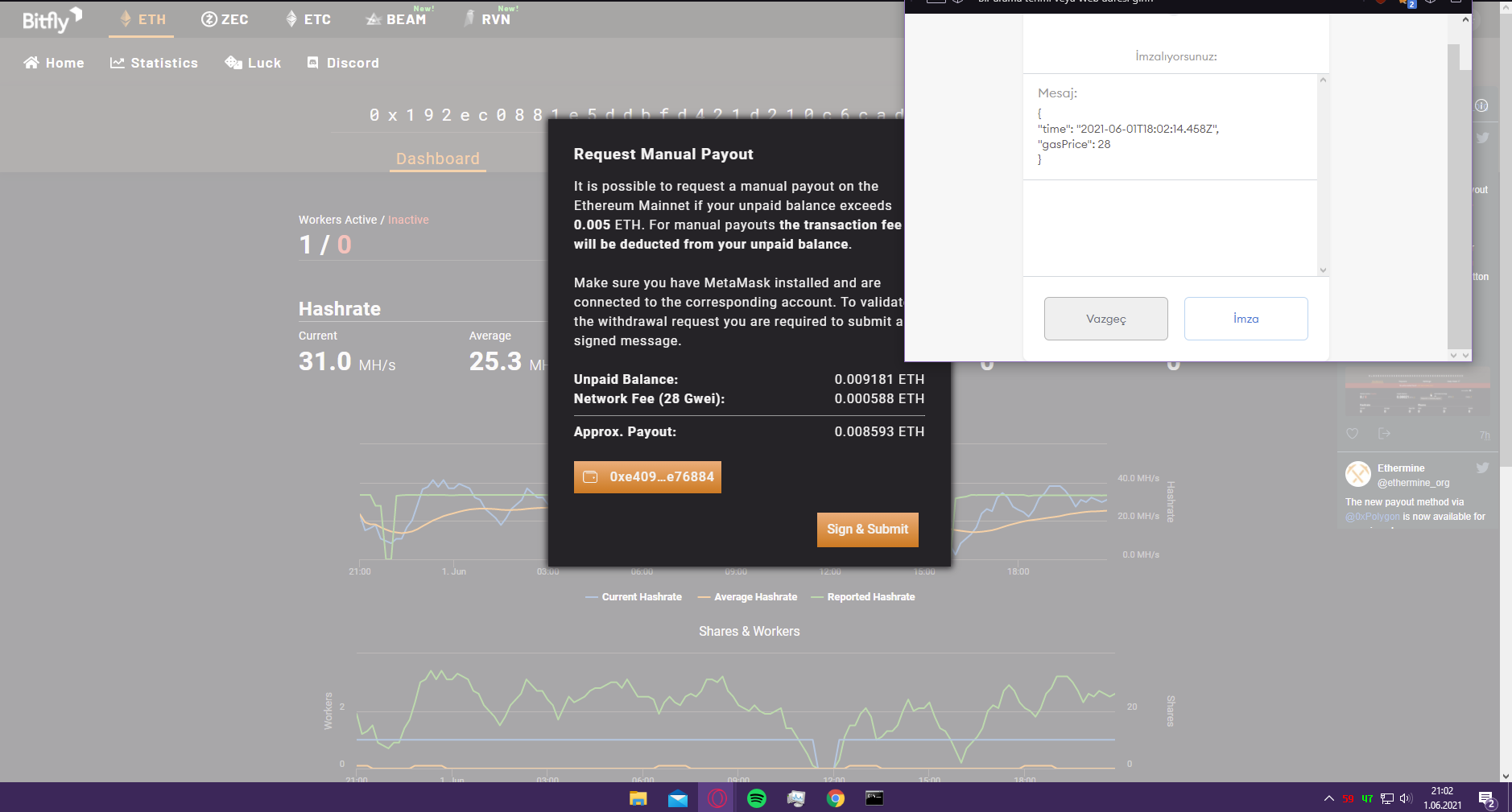Click the current hashrate value 31.0
The height and width of the screenshot is (812, 1512).
[325, 361]
